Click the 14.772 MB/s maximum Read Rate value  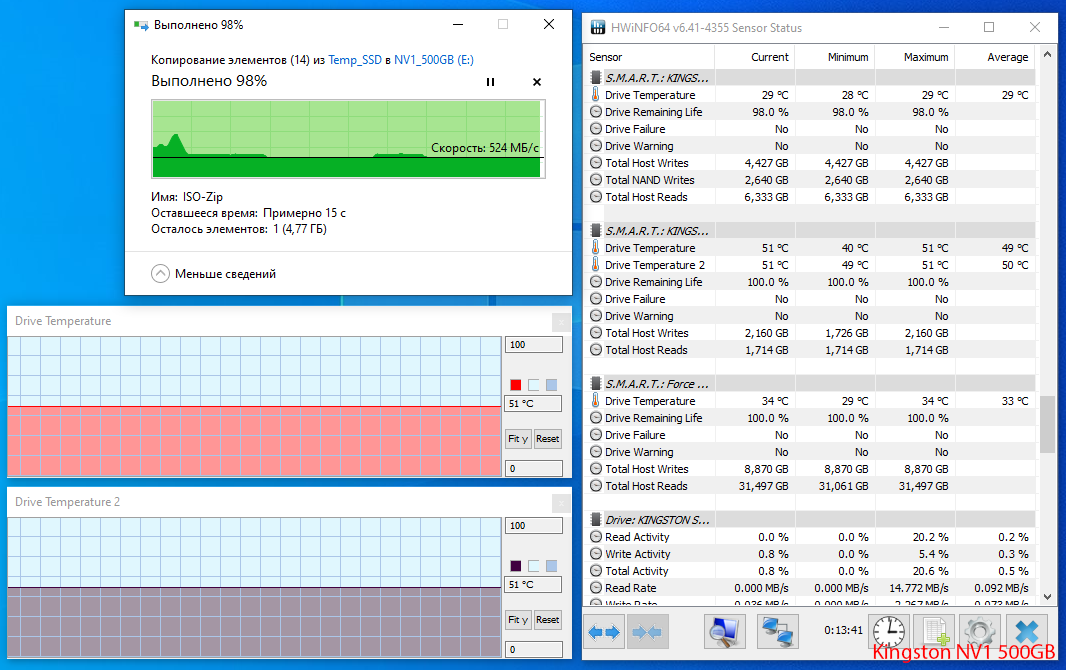[x=918, y=588]
